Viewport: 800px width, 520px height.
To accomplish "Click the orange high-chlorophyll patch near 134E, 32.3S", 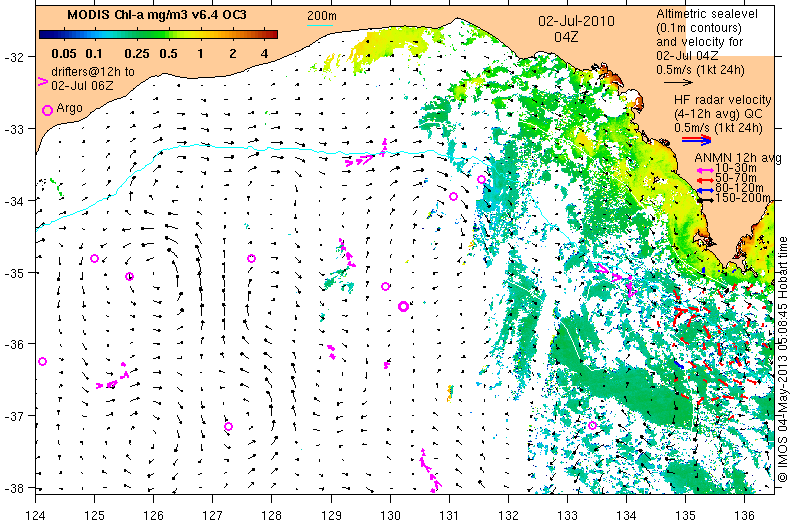I will (608, 76).
